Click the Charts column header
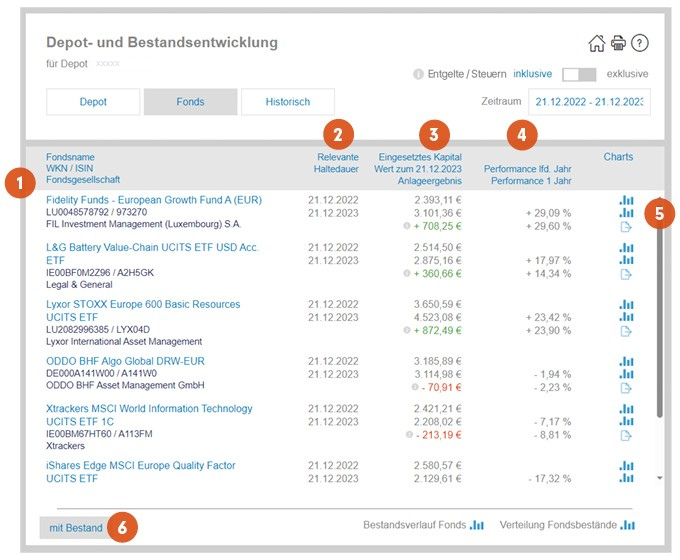Screen dimensions: 680x560 (x=618, y=157)
